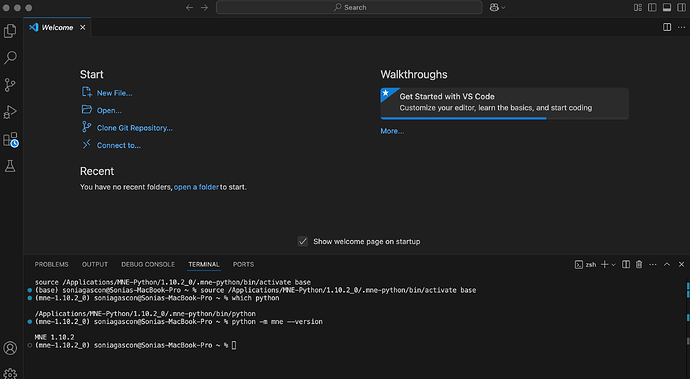Toggle the secondary side bar
Screen dimensions: 690x379
[682, 7]
